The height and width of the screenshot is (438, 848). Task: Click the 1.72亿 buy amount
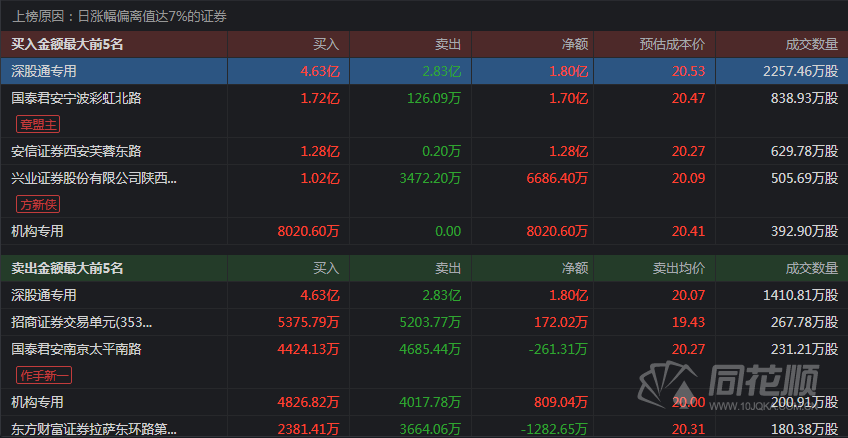pos(320,98)
